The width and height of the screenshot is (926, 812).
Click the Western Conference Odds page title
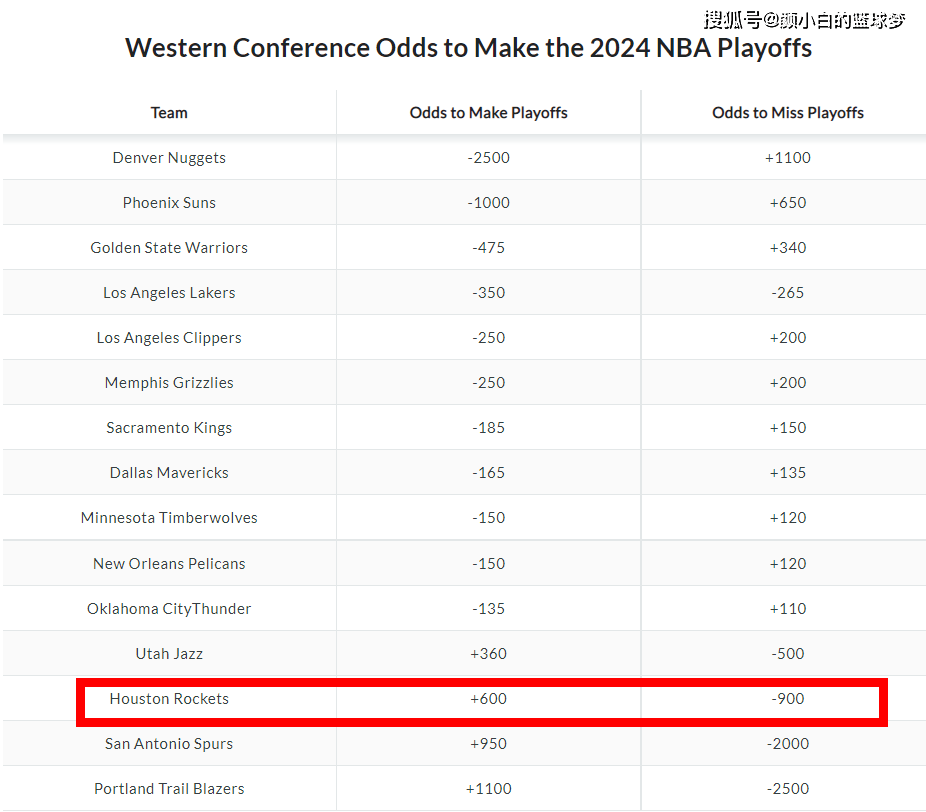point(468,48)
